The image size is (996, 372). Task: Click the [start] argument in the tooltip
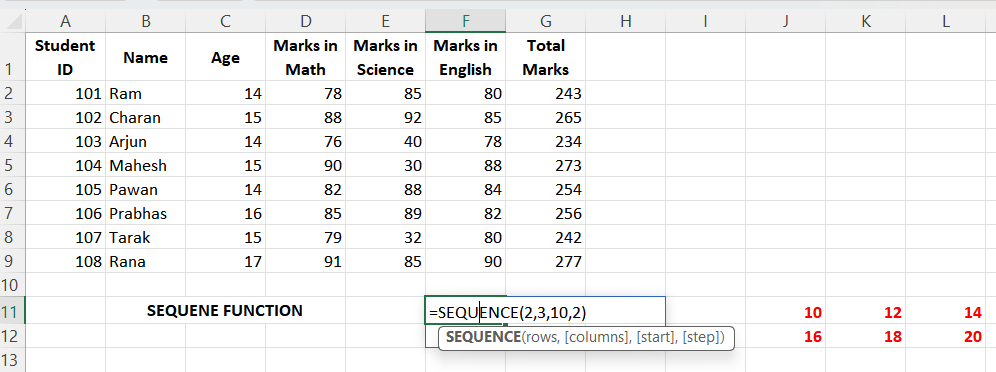(x=657, y=338)
